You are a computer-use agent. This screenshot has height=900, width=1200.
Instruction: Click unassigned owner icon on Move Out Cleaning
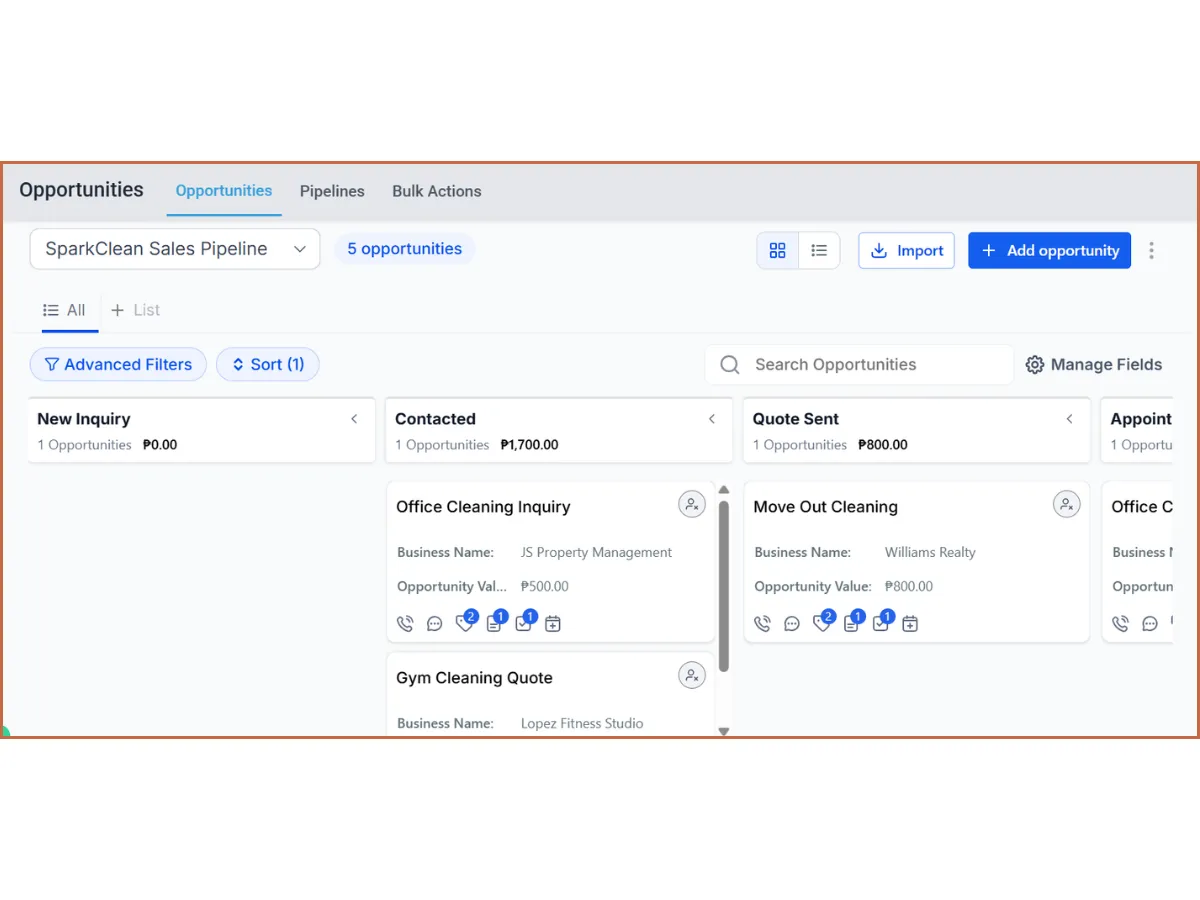tap(1067, 504)
